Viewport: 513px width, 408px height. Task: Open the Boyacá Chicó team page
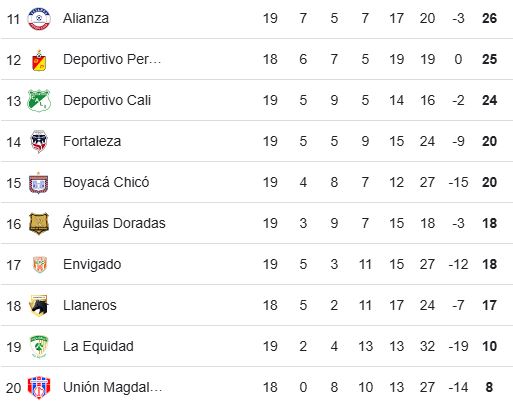106,182
